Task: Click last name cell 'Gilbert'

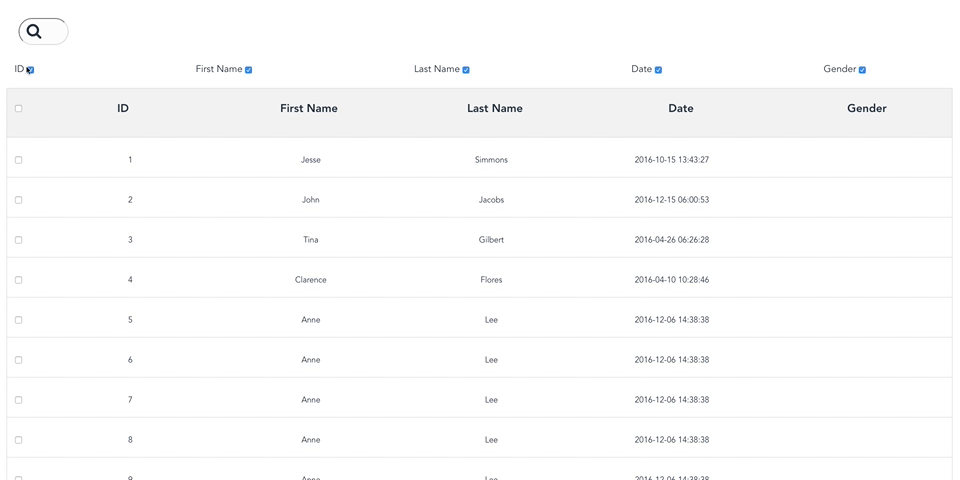Action: coord(491,240)
